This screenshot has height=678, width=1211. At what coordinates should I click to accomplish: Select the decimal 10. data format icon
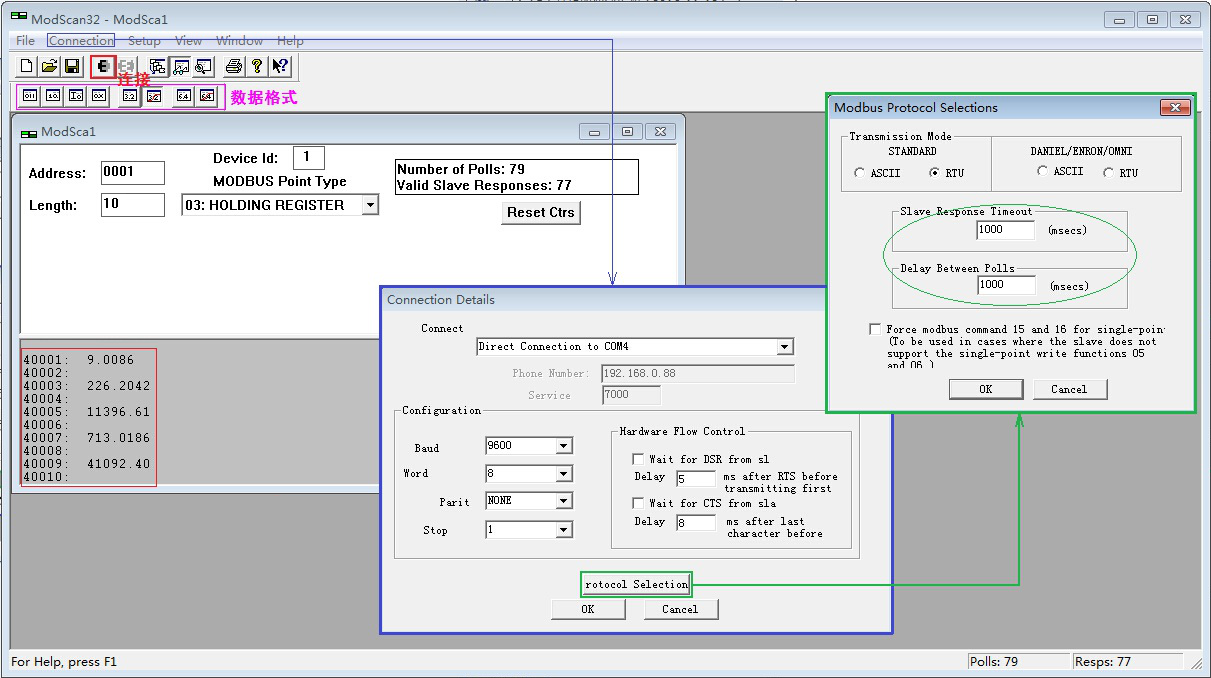tap(53, 96)
